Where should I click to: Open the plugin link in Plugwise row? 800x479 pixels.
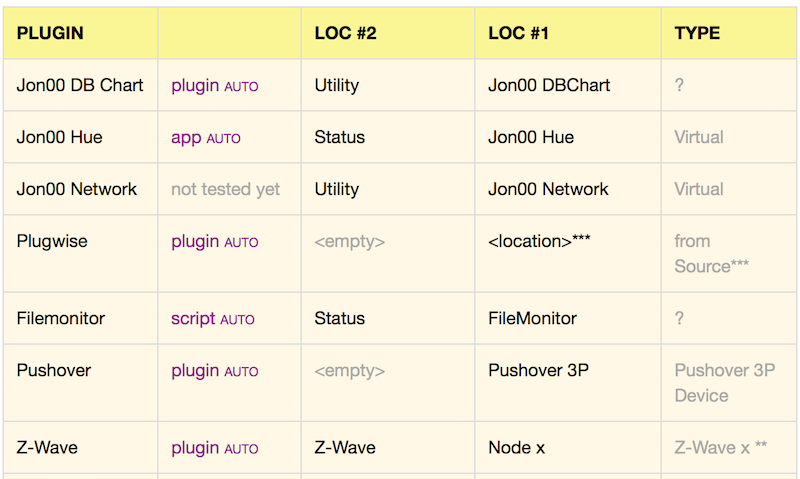(195, 242)
